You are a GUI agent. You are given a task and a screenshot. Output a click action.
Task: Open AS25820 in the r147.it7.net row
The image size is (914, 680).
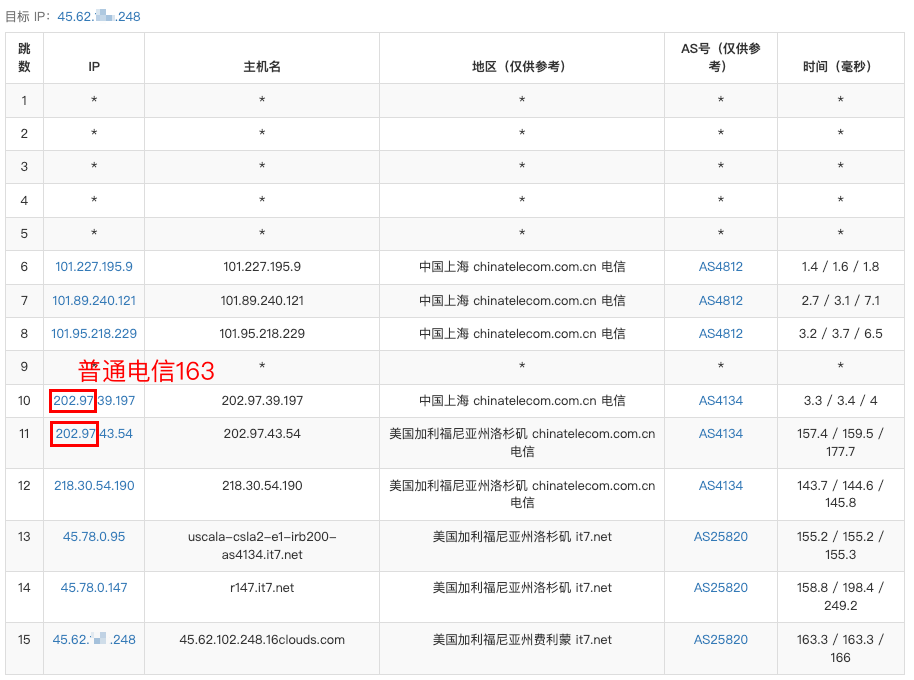coord(720,588)
